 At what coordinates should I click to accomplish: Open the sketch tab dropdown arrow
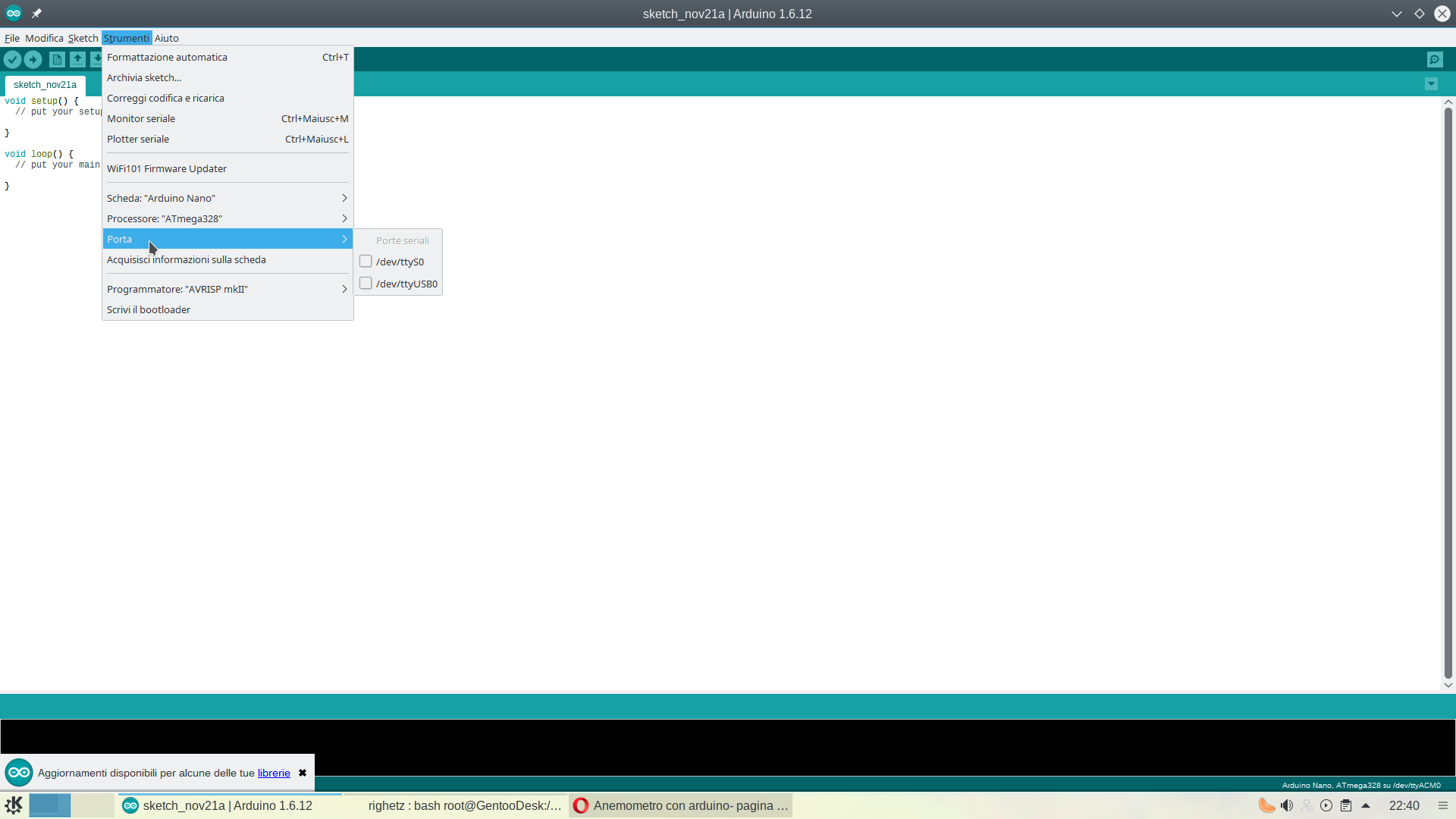click(1431, 84)
